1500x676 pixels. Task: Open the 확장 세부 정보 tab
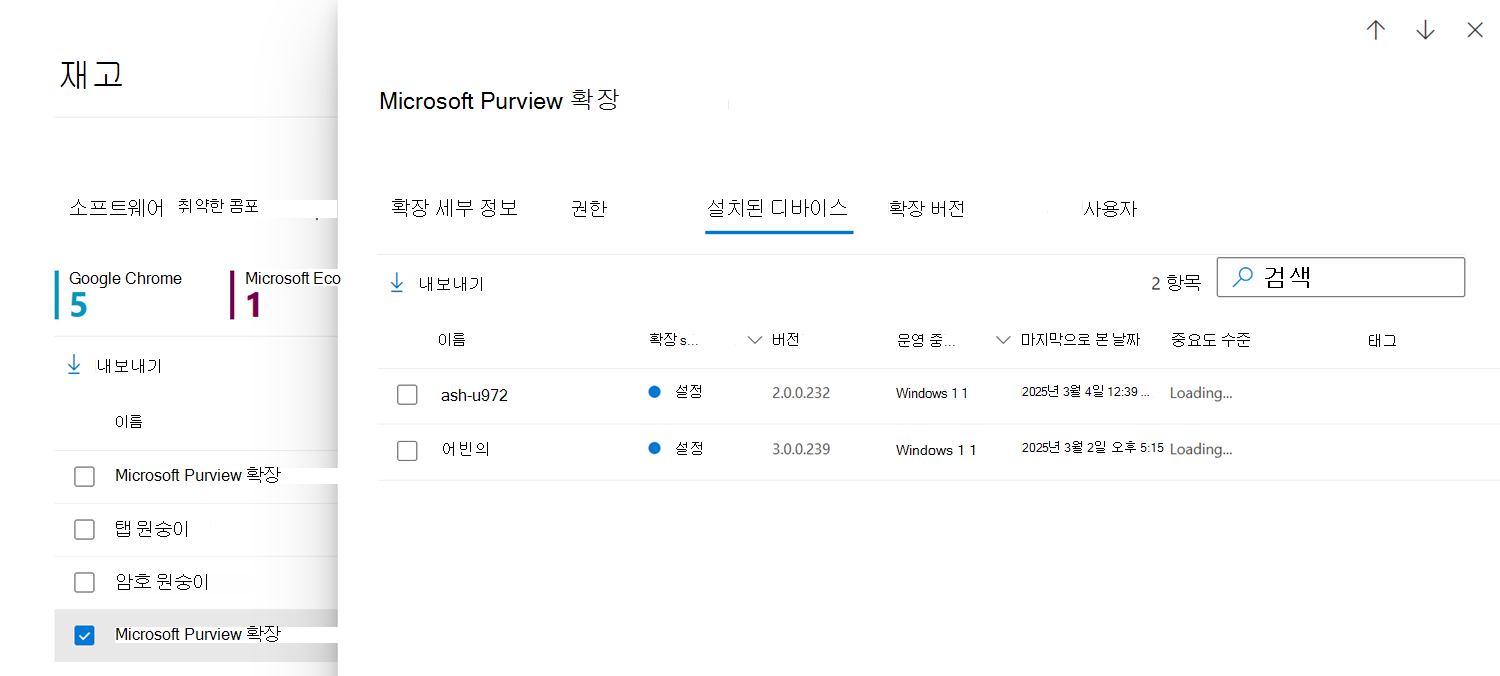(454, 208)
